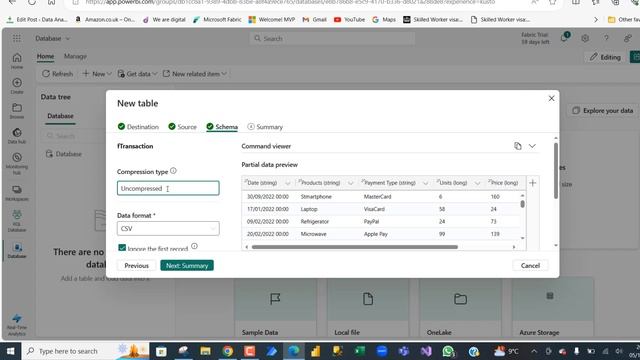Open the New dropdown in toolbar

click(x=97, y=74)
